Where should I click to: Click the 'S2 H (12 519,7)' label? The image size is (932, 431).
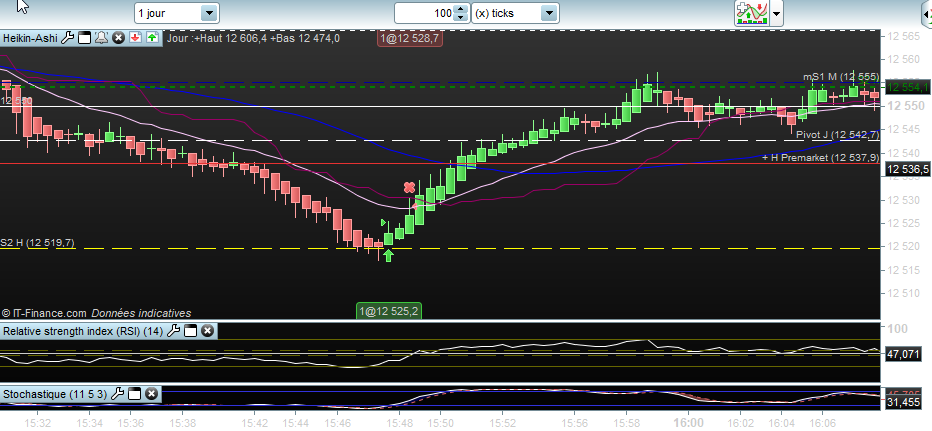coord(37,243)
